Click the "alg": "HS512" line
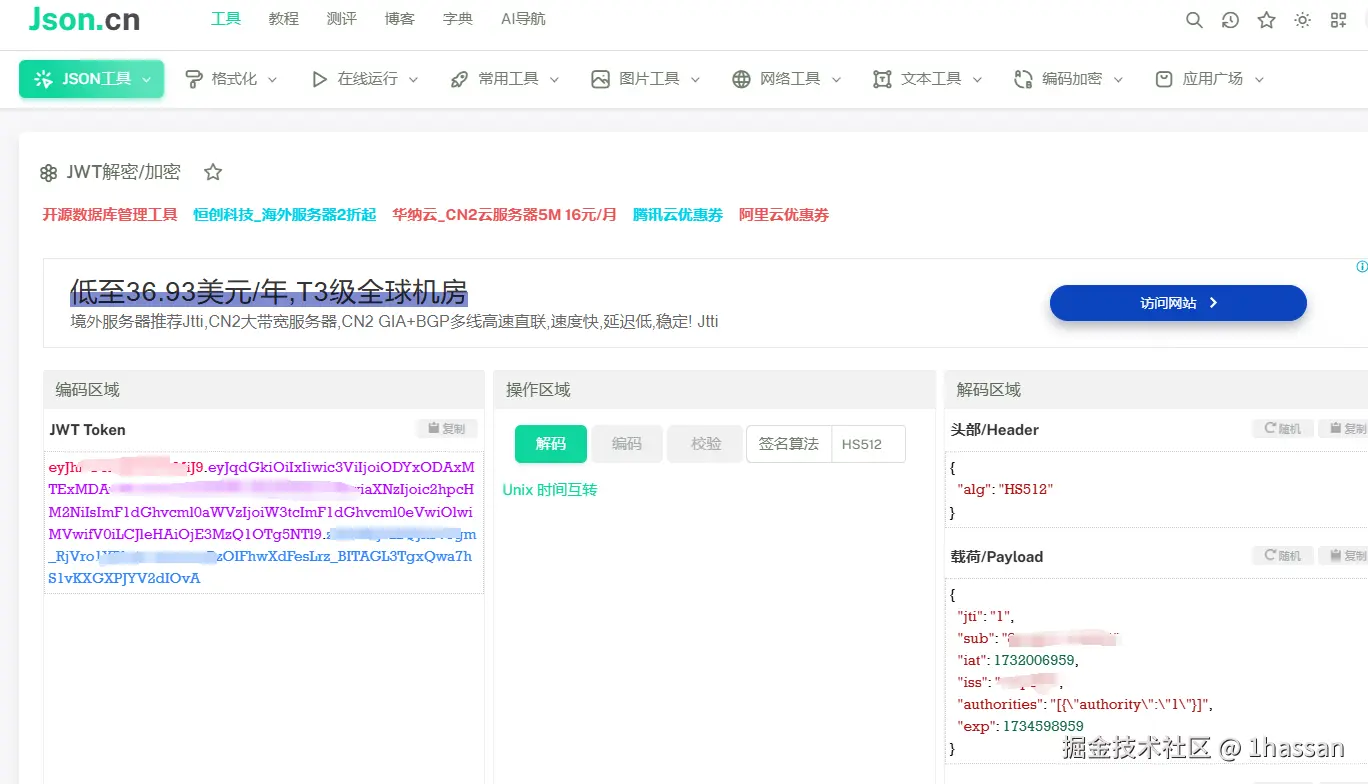Viewport: 1368px width, 784px height. [1006, 490]
